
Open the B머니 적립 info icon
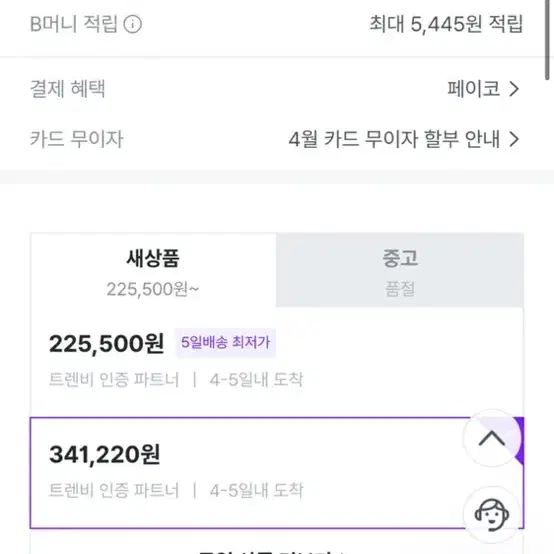pyautogui.click(x=132, y=24)
